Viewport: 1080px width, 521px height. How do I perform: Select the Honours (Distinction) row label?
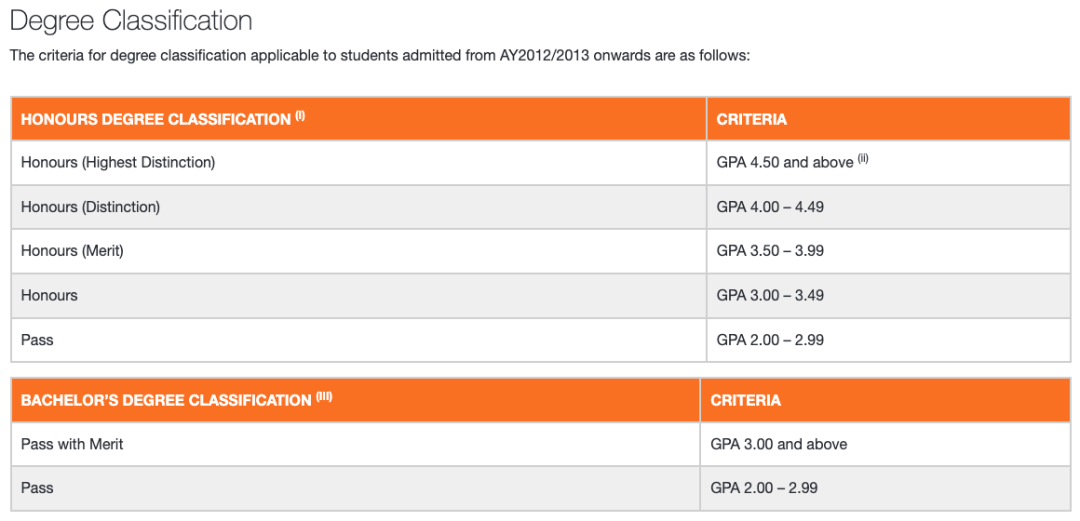point(90,207)
